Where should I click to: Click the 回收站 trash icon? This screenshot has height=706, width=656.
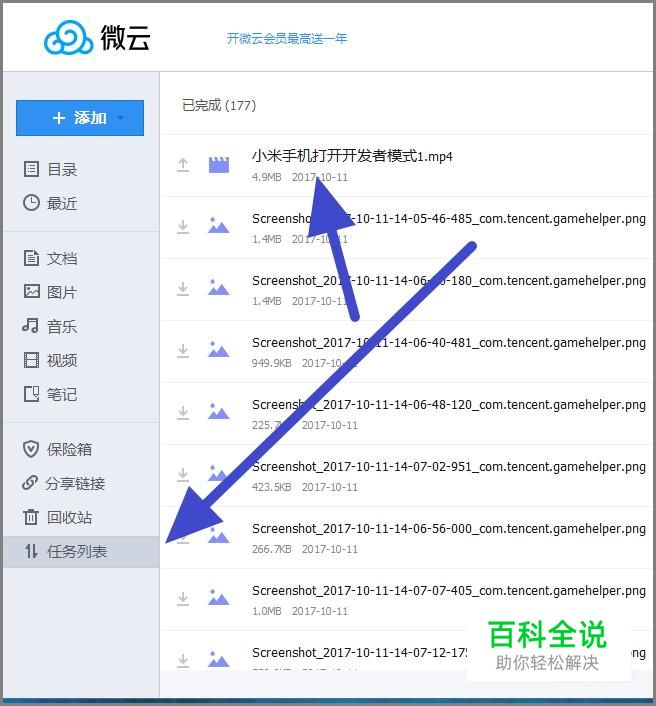coord(31,517)
